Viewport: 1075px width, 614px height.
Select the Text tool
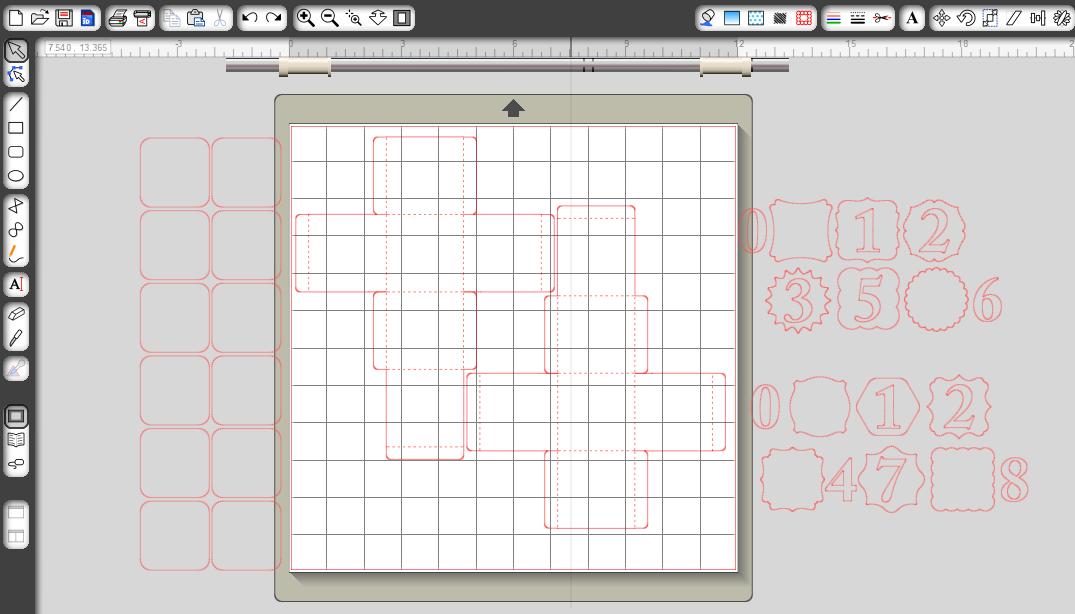tap(16, 284)
